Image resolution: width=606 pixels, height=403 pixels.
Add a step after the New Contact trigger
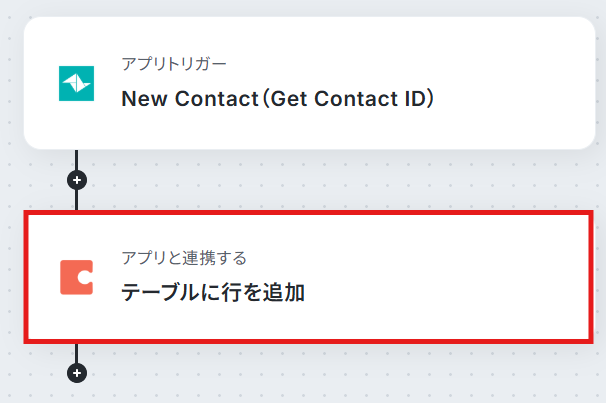[x=76, y=180]
